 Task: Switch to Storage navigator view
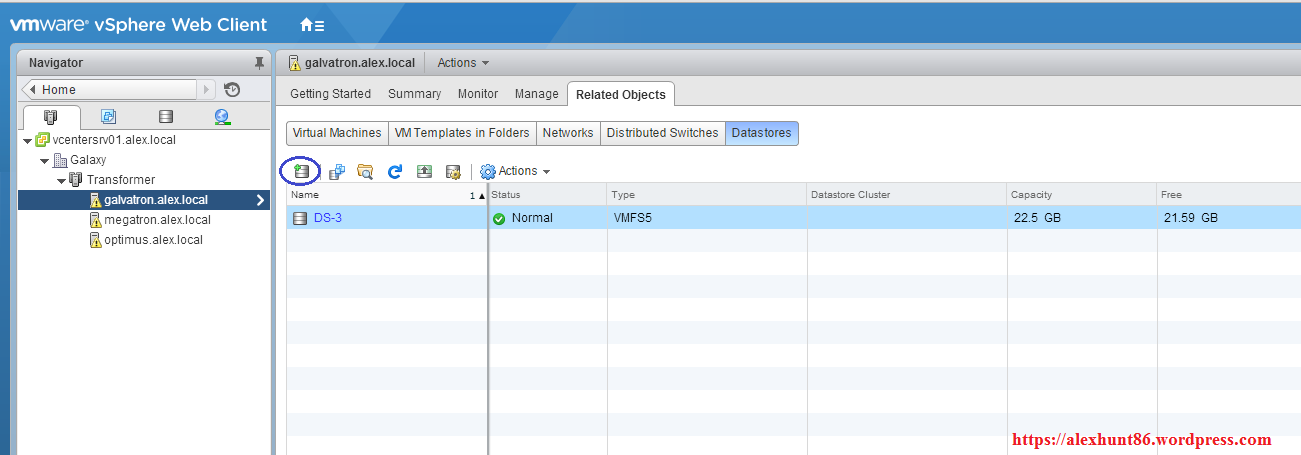click(x=165, y=117)
